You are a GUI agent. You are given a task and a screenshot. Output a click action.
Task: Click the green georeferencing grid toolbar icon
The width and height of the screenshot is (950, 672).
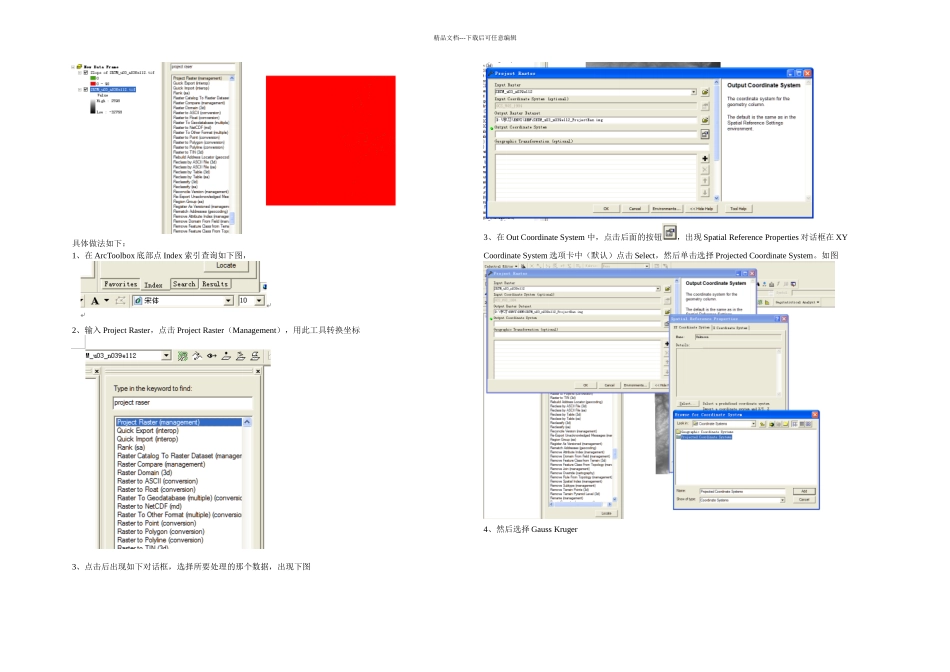[x=182, y=356]
